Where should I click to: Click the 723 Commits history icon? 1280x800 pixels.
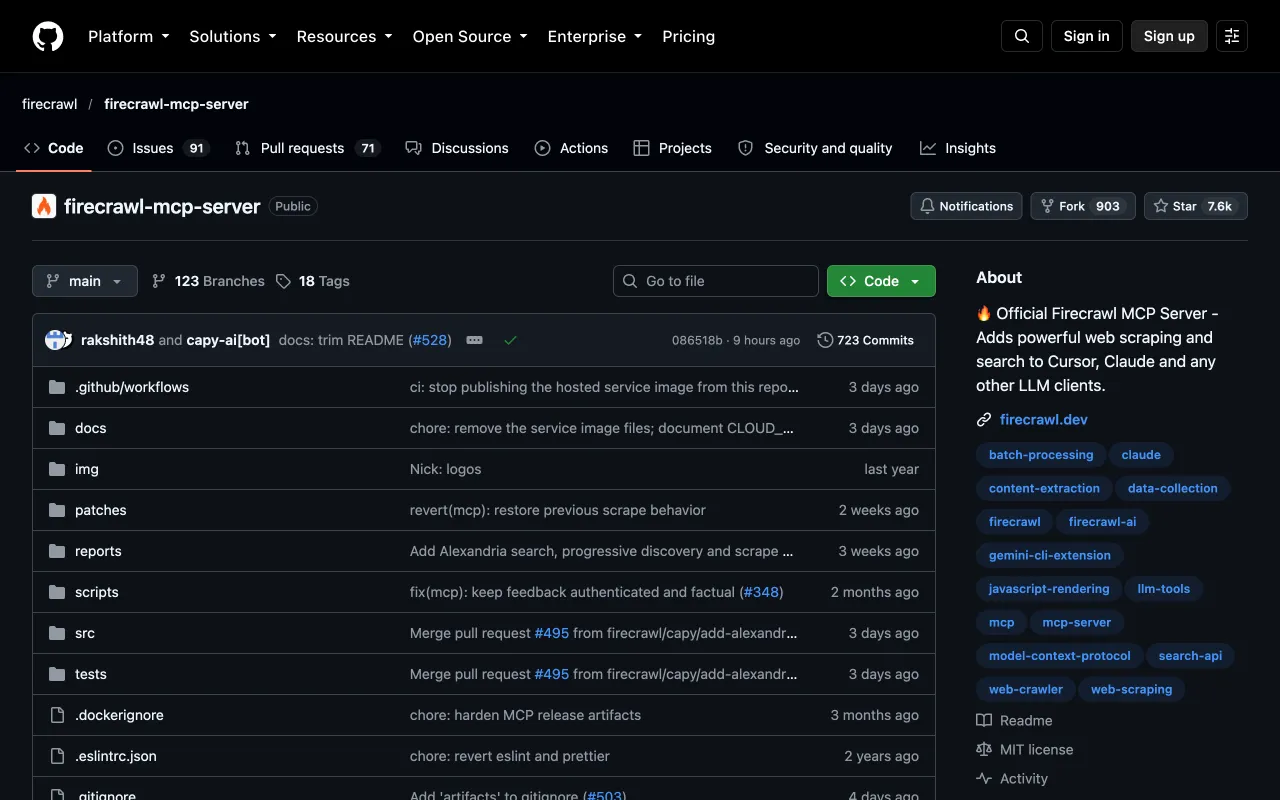point(825,340)
